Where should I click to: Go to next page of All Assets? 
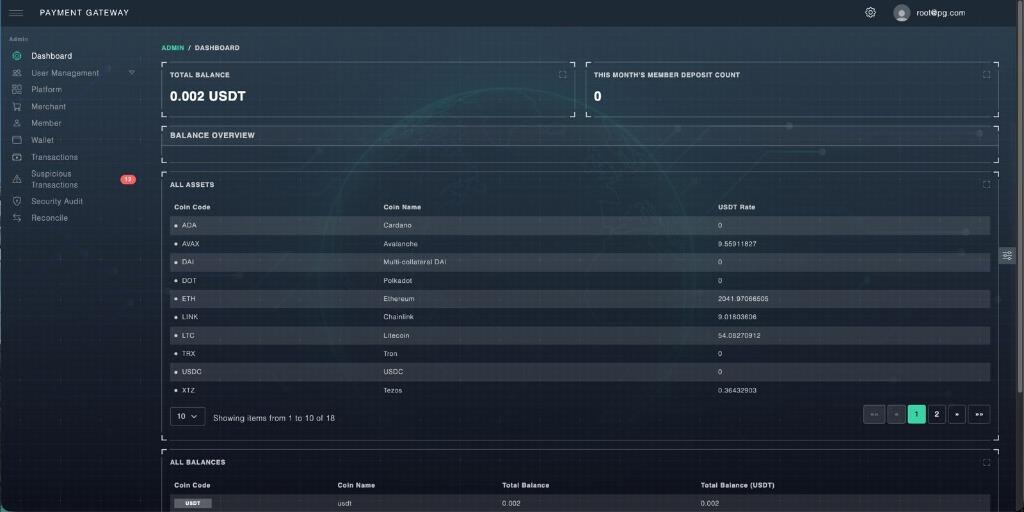[x=957, y=414]
